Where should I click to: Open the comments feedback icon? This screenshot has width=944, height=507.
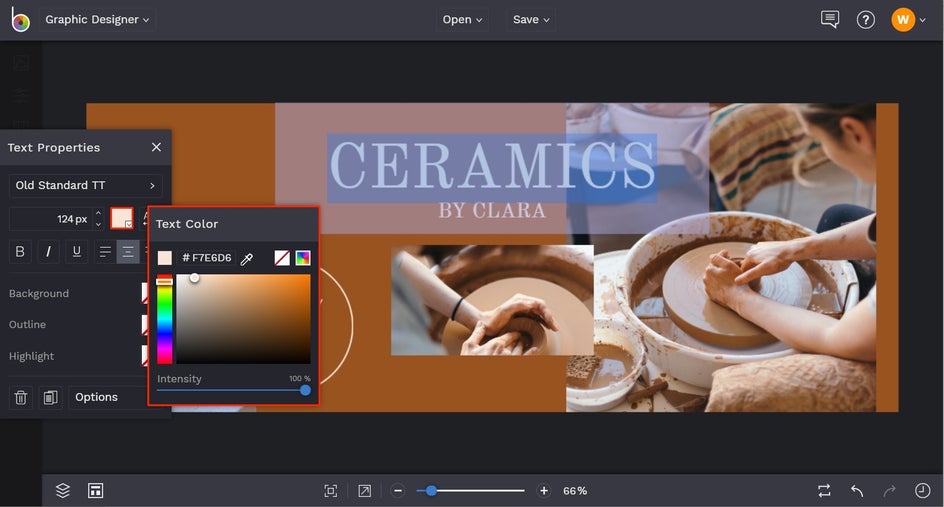[829, 20]
